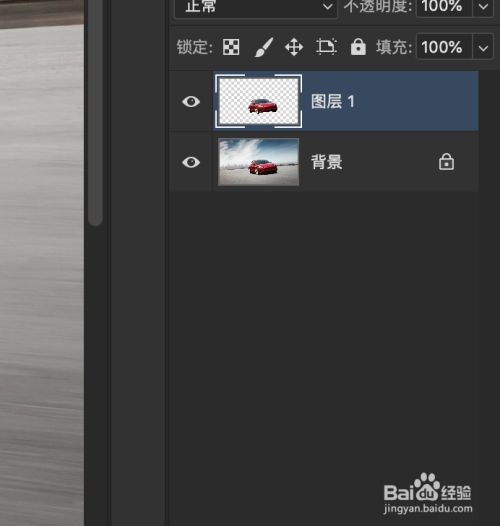Screen dimensions: 500x526
Task: Click the 不透明度 label
Action: 378,6
